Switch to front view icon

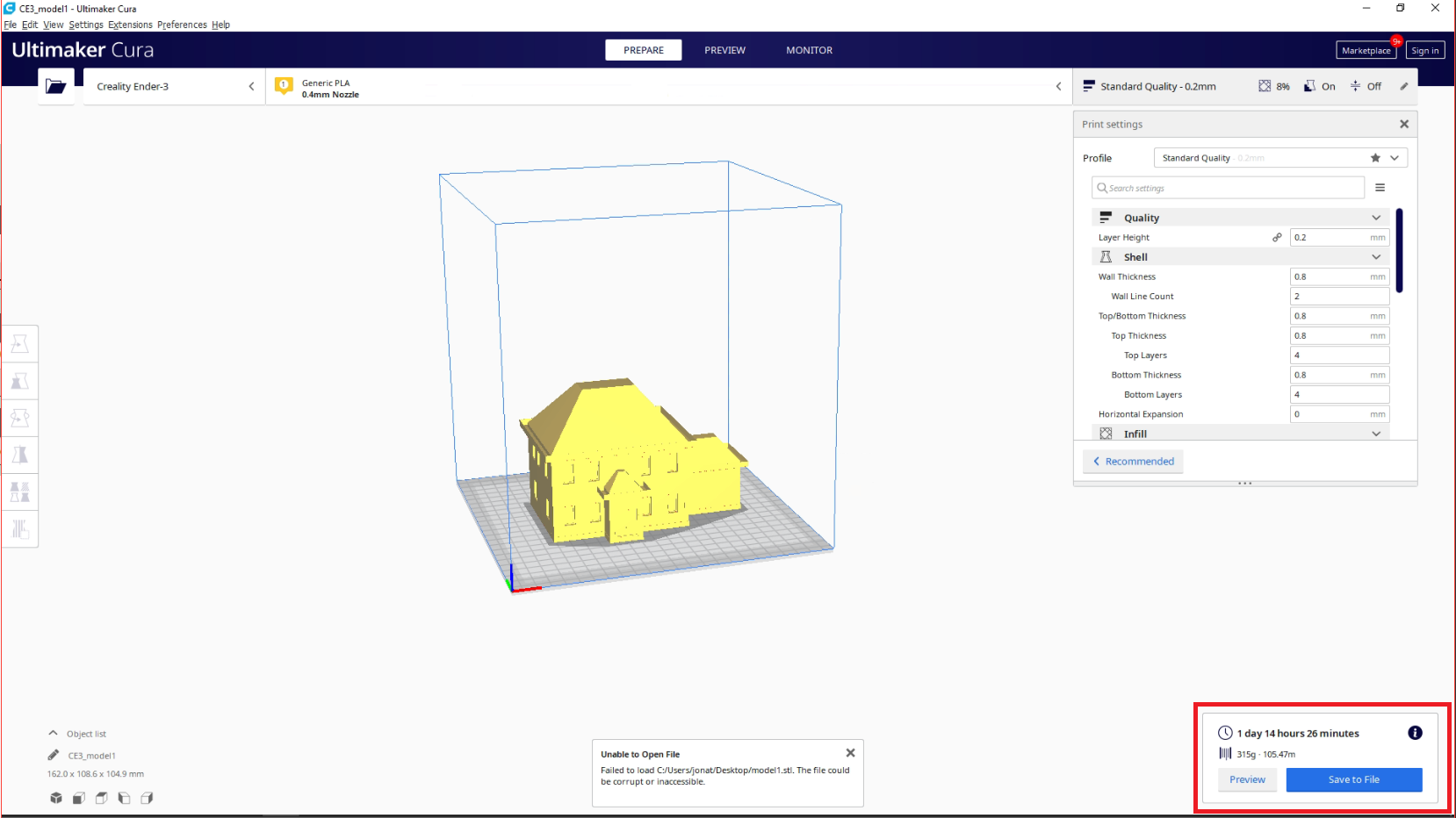click(x=79, y=798)
